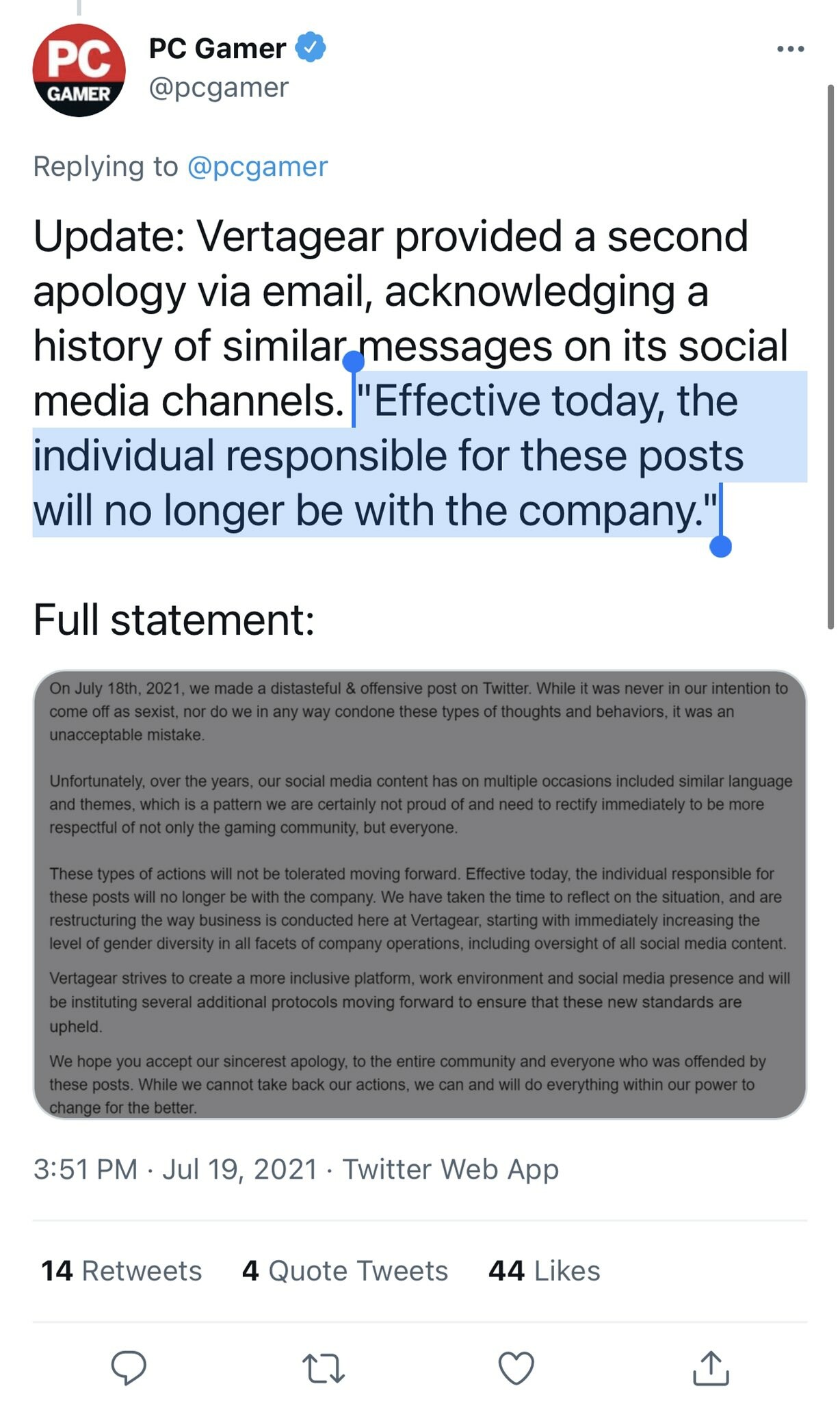Tap the blue verified badge
This screenshot has width=840, height=1401.
311,48
